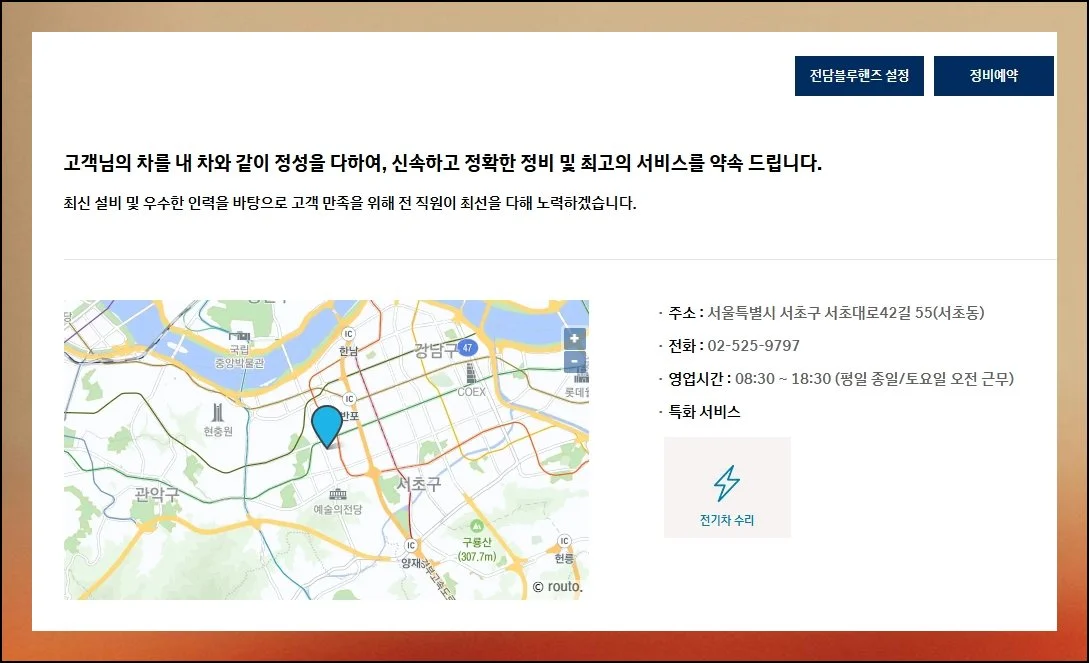
Task: Click the 한남 IC marker on map
Action: point(348,334)
